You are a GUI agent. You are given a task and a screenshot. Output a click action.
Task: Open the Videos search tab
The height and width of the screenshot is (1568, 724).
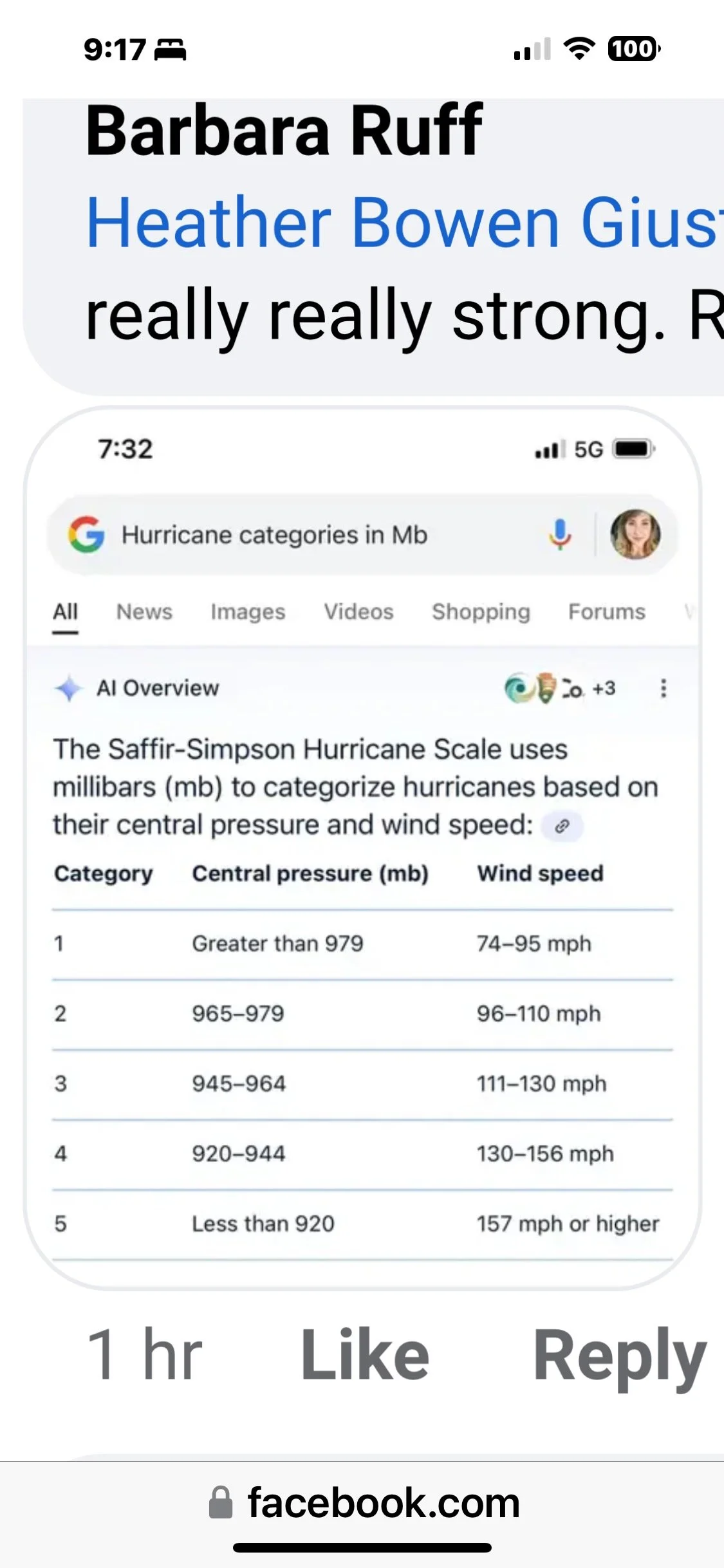(358, 611)
